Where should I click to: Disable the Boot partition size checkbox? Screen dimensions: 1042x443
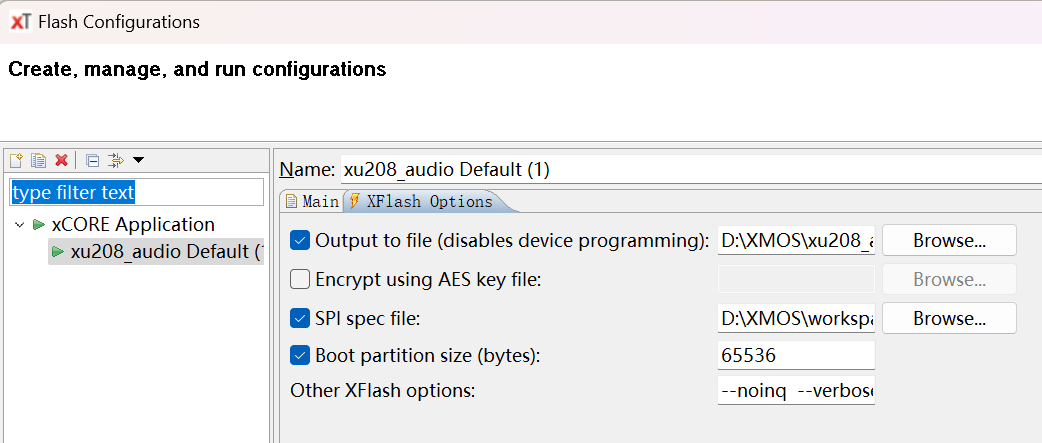[299, 355]
